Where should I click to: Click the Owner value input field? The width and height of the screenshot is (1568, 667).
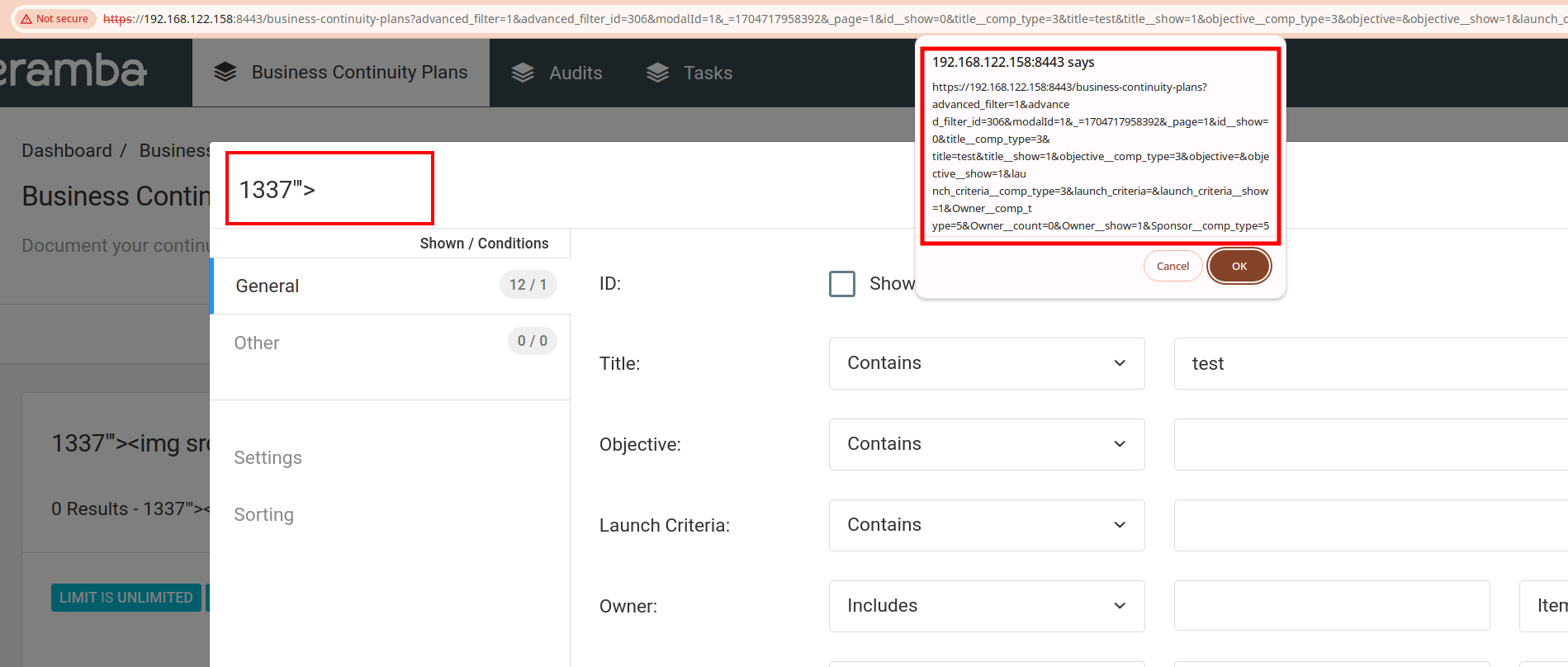[x=1332, y=606]
